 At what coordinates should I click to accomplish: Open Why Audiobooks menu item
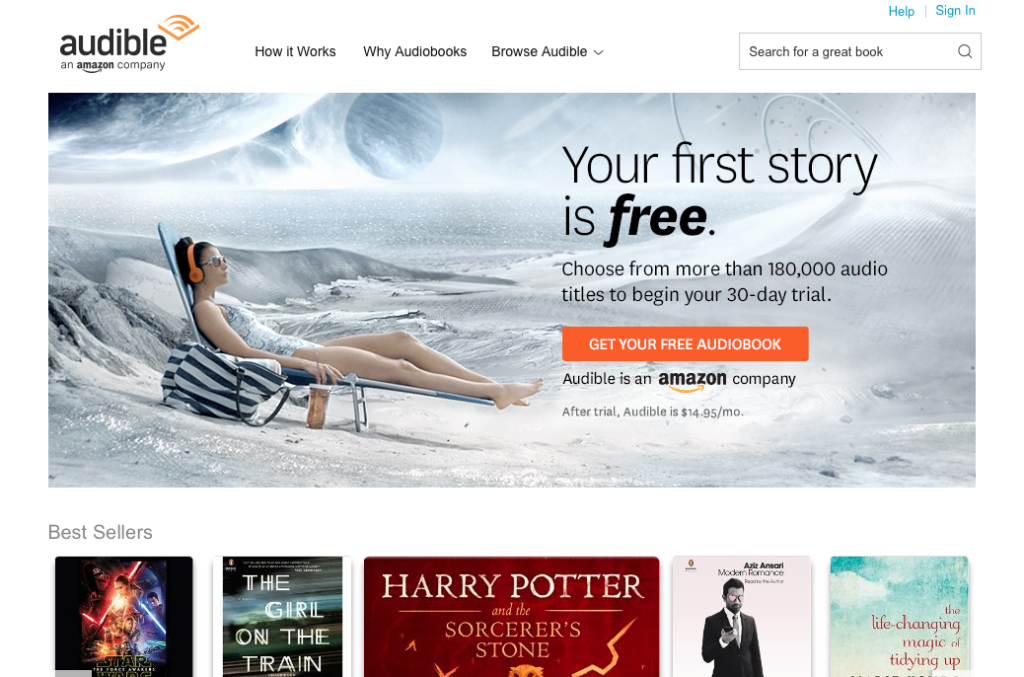(x=415, y=52)
